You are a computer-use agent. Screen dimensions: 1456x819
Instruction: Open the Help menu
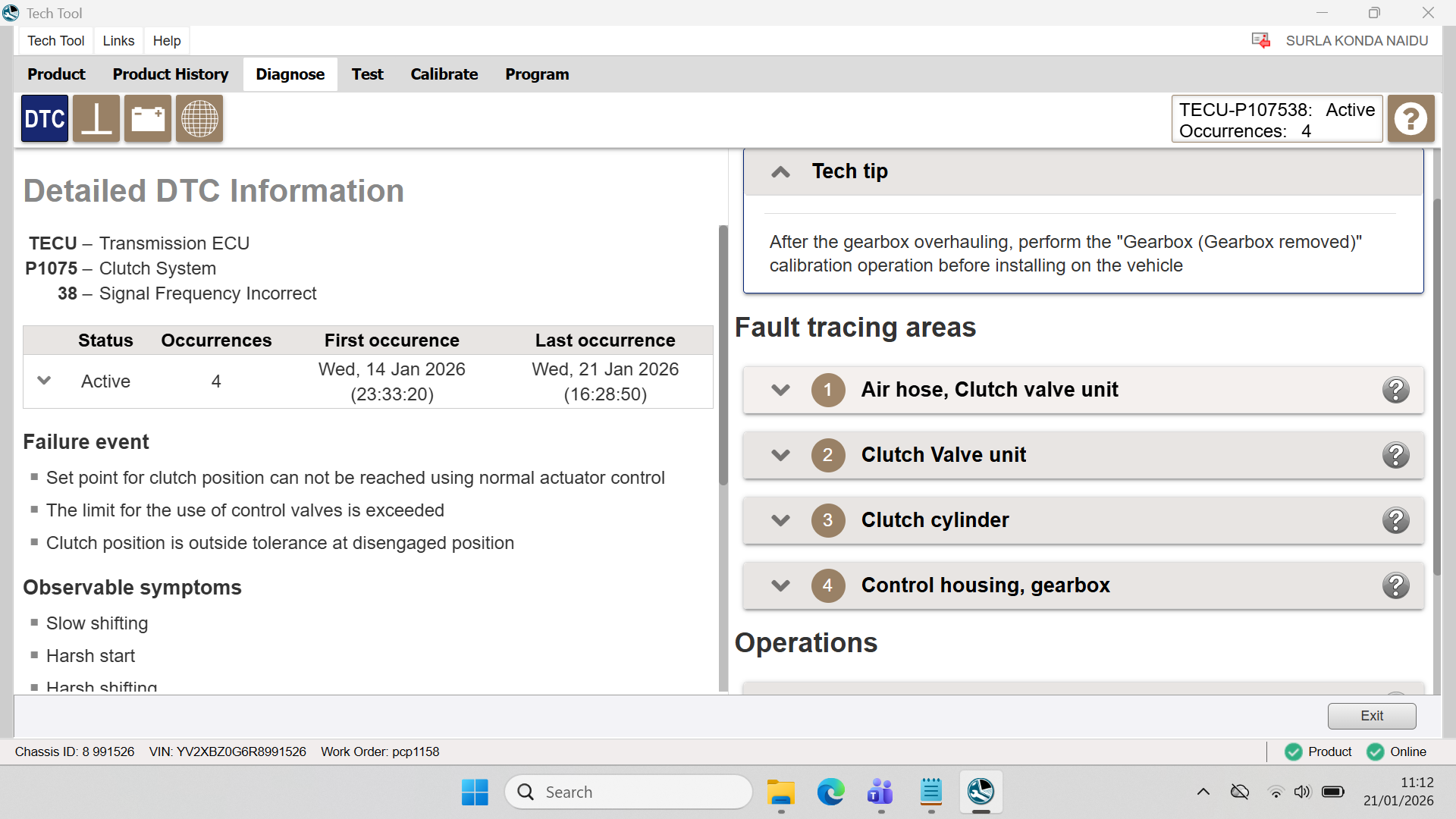pyautogui.click(x=167, y=41)
